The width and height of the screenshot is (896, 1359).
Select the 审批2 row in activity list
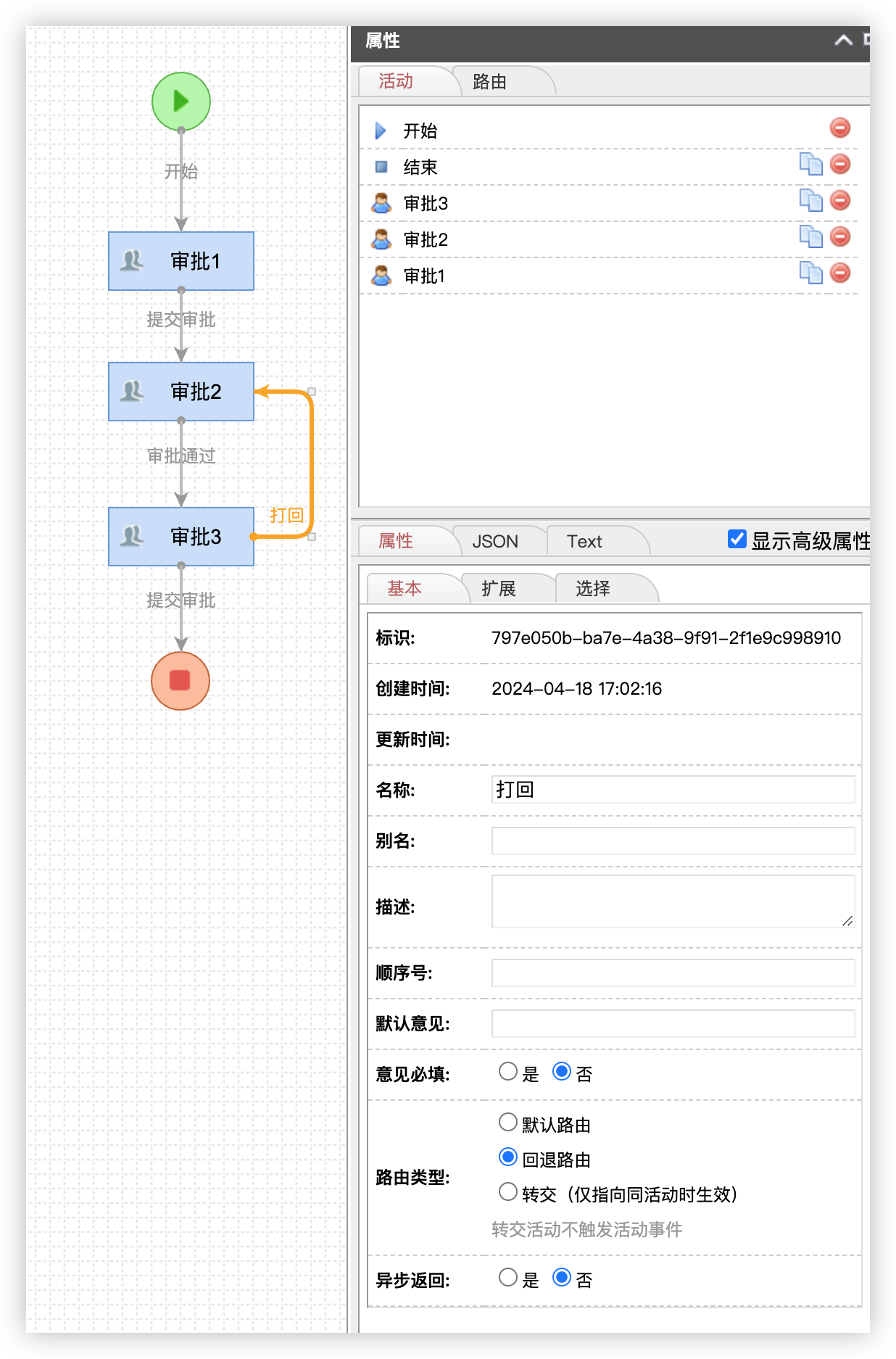click(609, 239)
